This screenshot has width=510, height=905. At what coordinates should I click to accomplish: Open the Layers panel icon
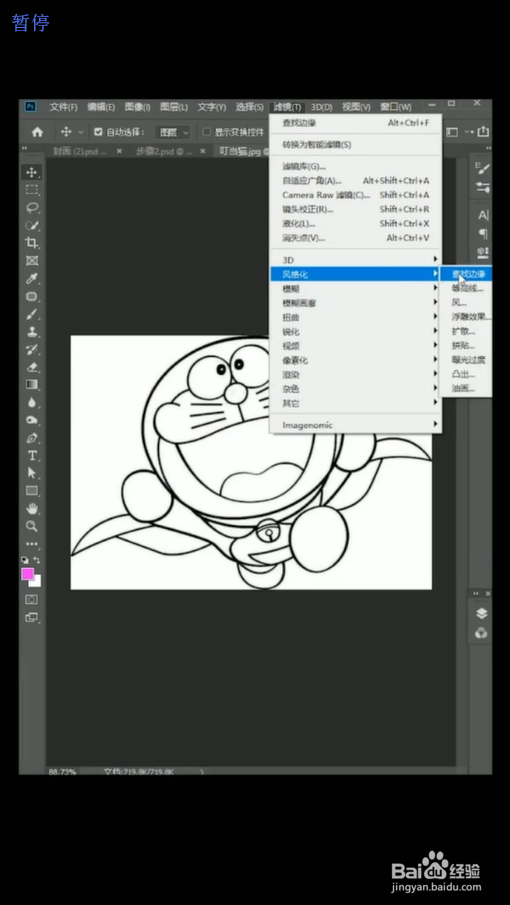pyautogui.click(x=482, y=614)
